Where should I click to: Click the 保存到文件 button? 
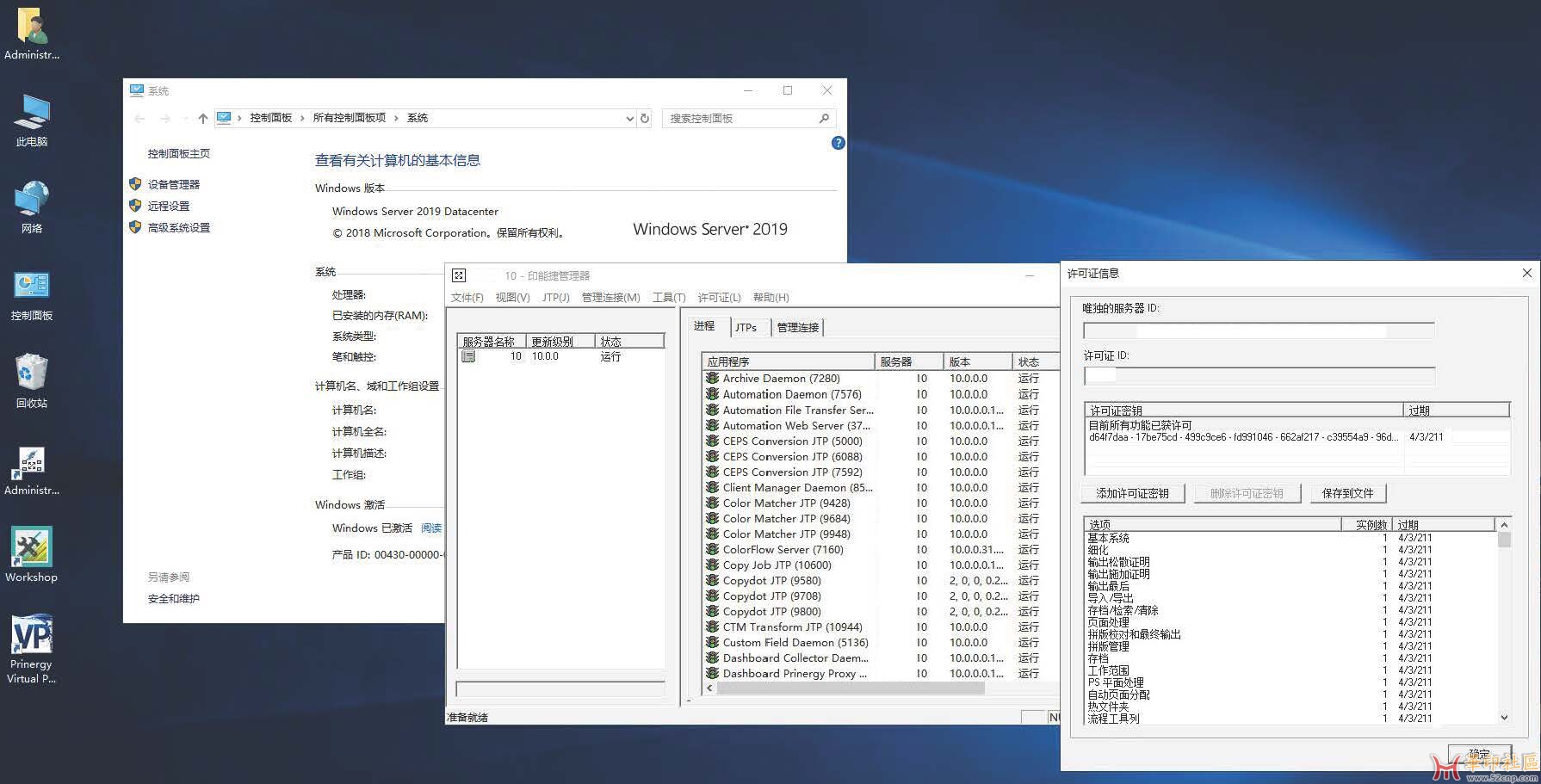click(x=1347, y=494)
